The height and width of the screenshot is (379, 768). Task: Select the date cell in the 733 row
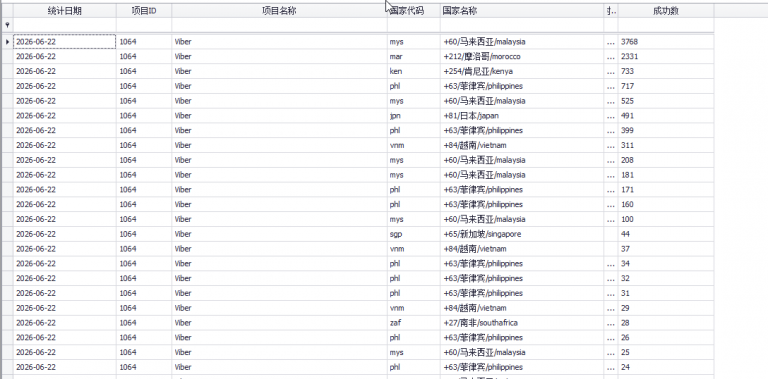point(65,71)
